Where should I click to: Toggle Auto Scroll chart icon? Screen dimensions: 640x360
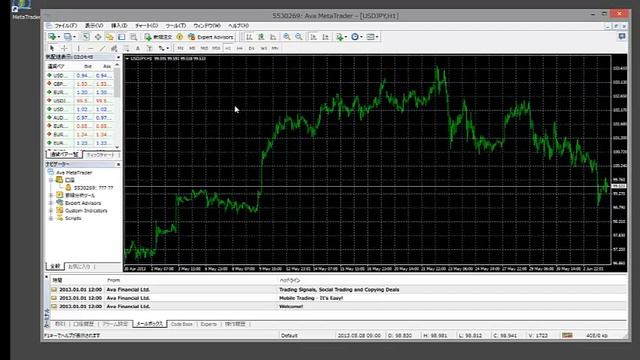click(x=313, y=37)
